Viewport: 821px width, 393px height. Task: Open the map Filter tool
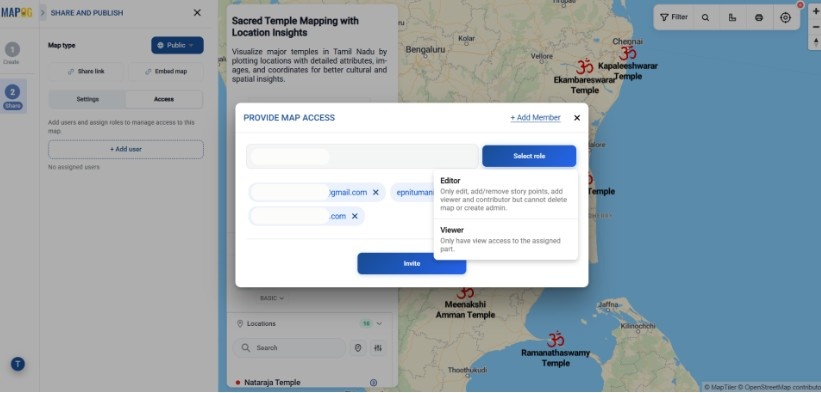pos(674,17)
